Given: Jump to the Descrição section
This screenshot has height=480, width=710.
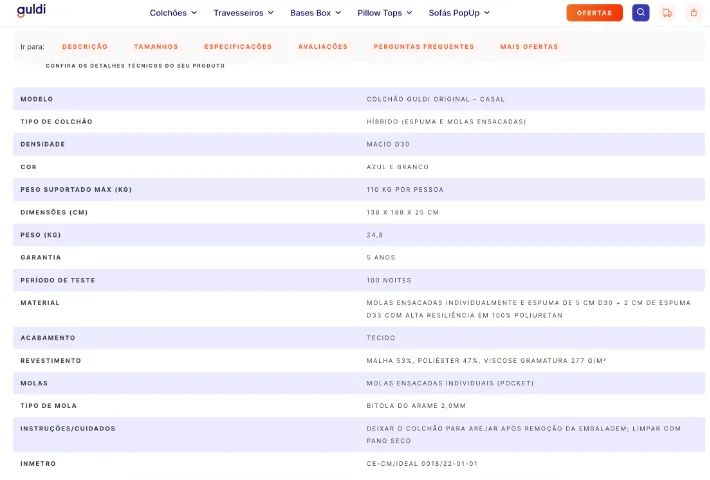Looking at the screenshot, I should (85, 47).
